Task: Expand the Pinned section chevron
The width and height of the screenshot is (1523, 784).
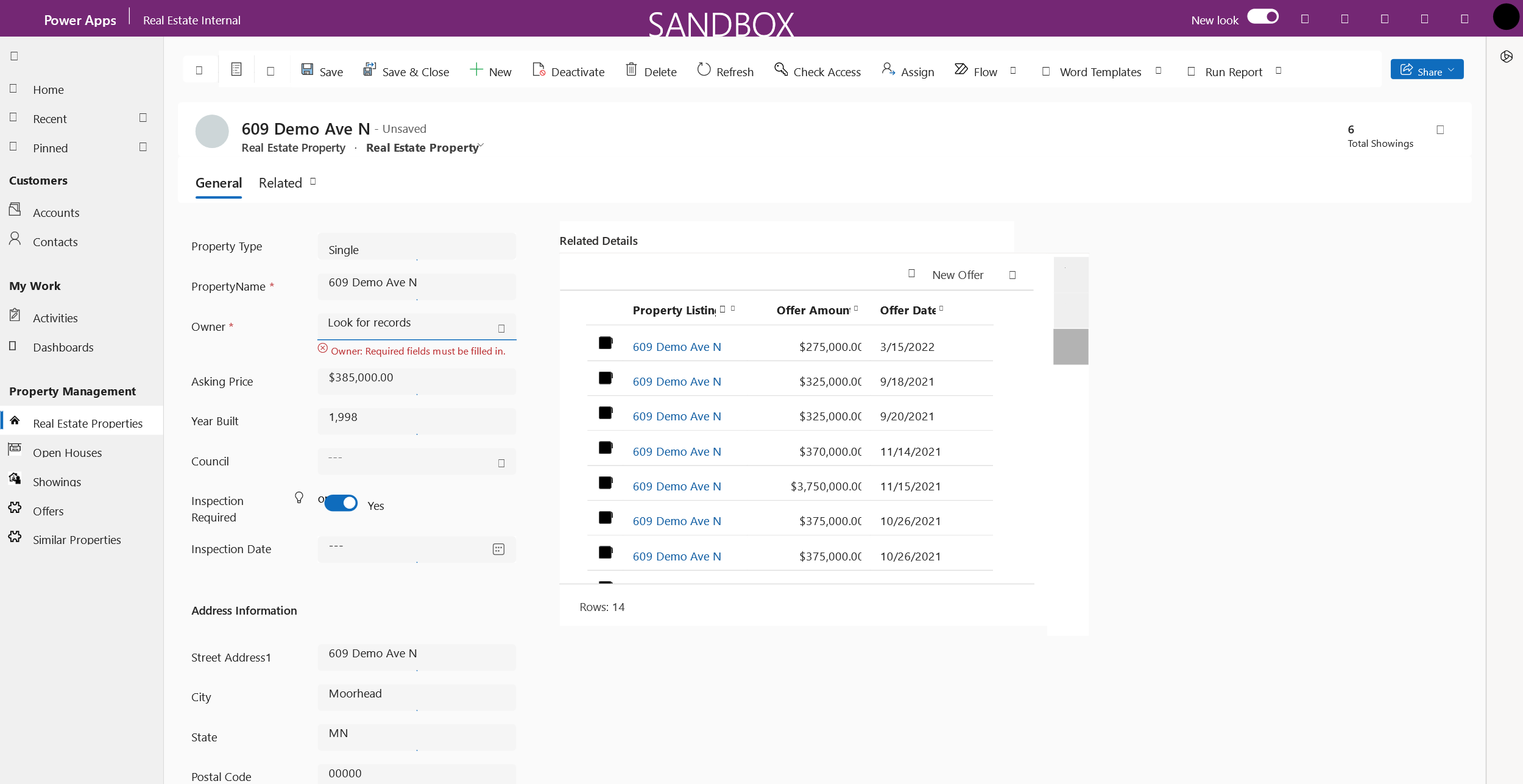Action: pyautogui.click(x=143, y=147)
